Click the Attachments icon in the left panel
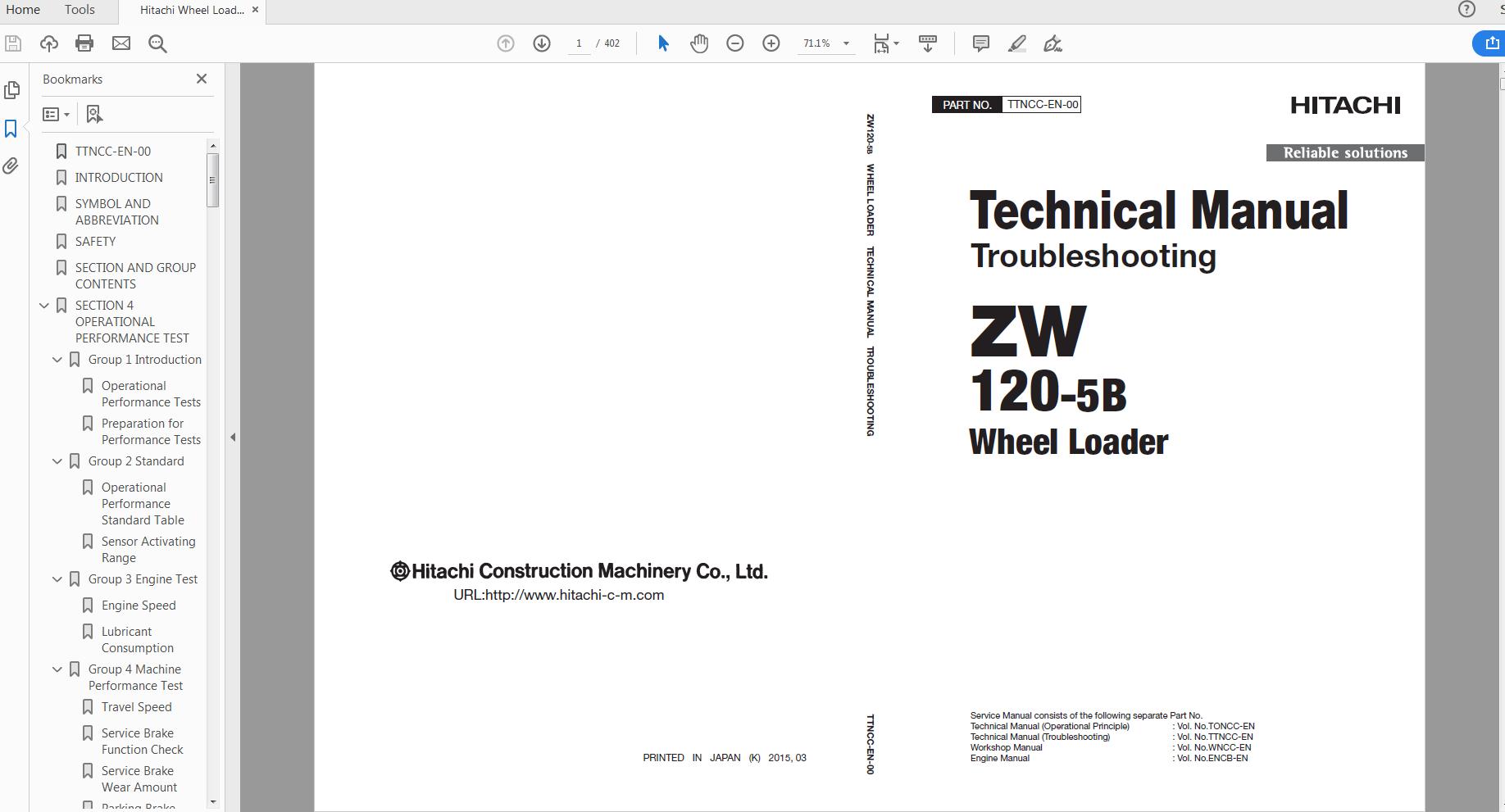Viewport: 1505px width, 812px height. coord(11,166)
